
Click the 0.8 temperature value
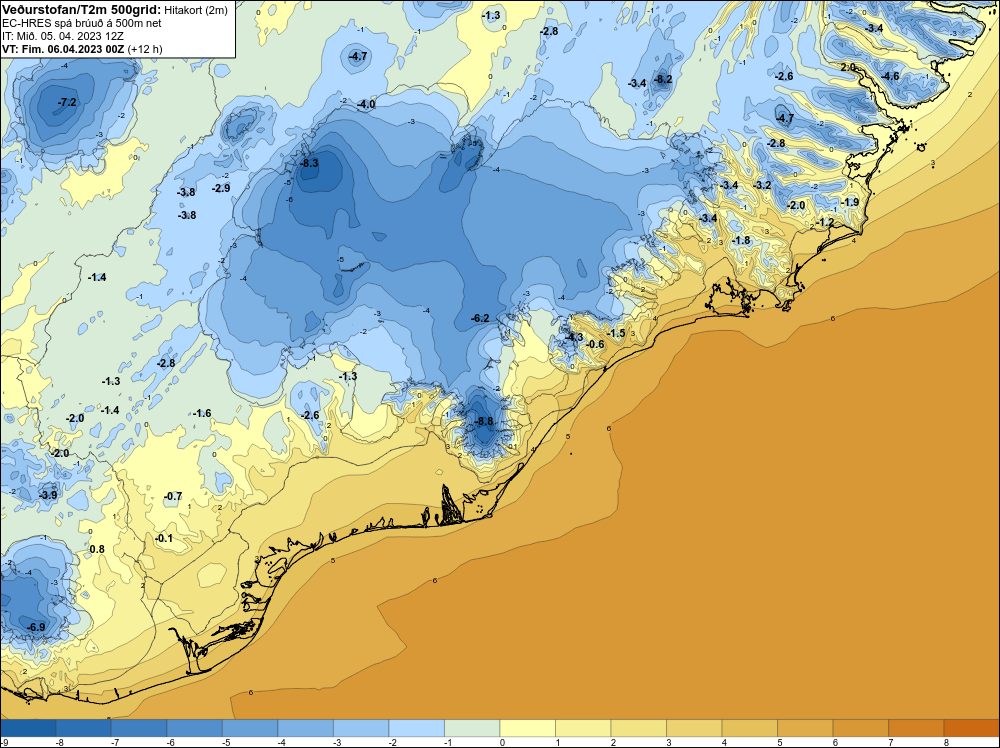(x=97, y=549)
